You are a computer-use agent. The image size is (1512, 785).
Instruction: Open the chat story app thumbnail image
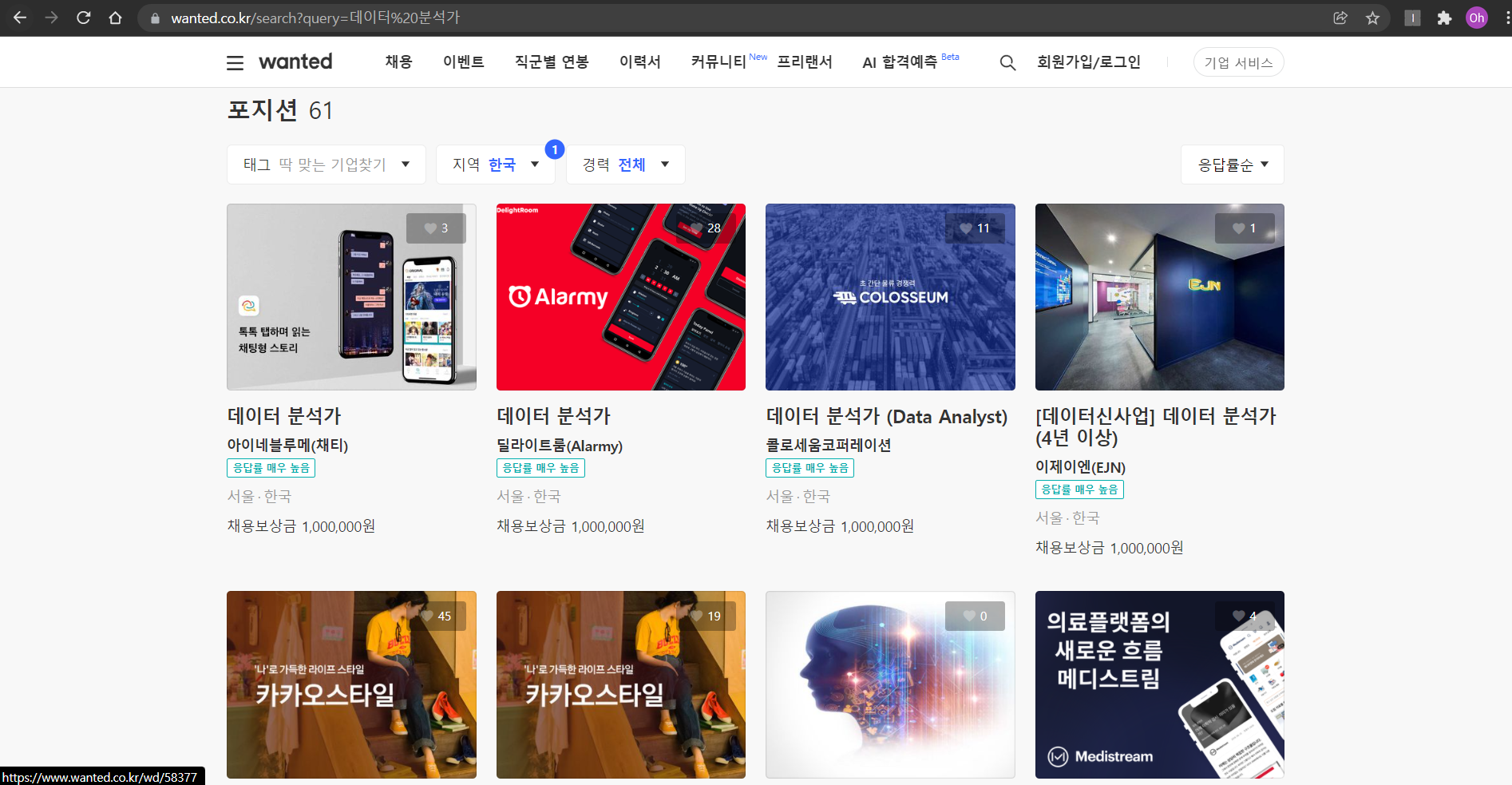351,297
